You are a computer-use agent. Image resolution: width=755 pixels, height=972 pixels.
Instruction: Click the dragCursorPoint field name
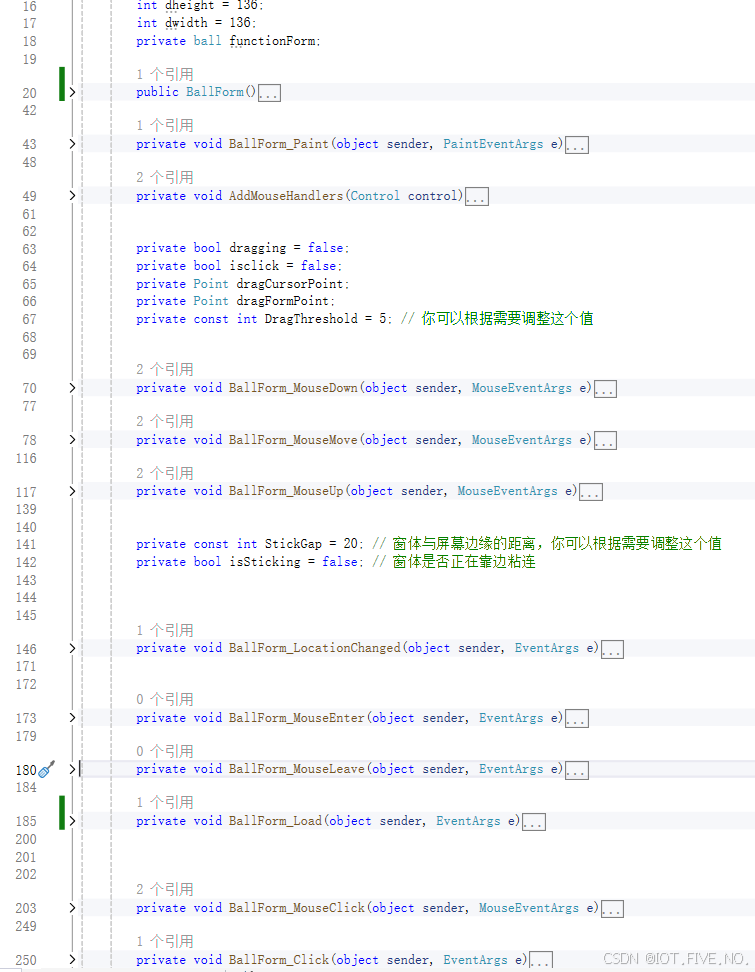(289, 284)
